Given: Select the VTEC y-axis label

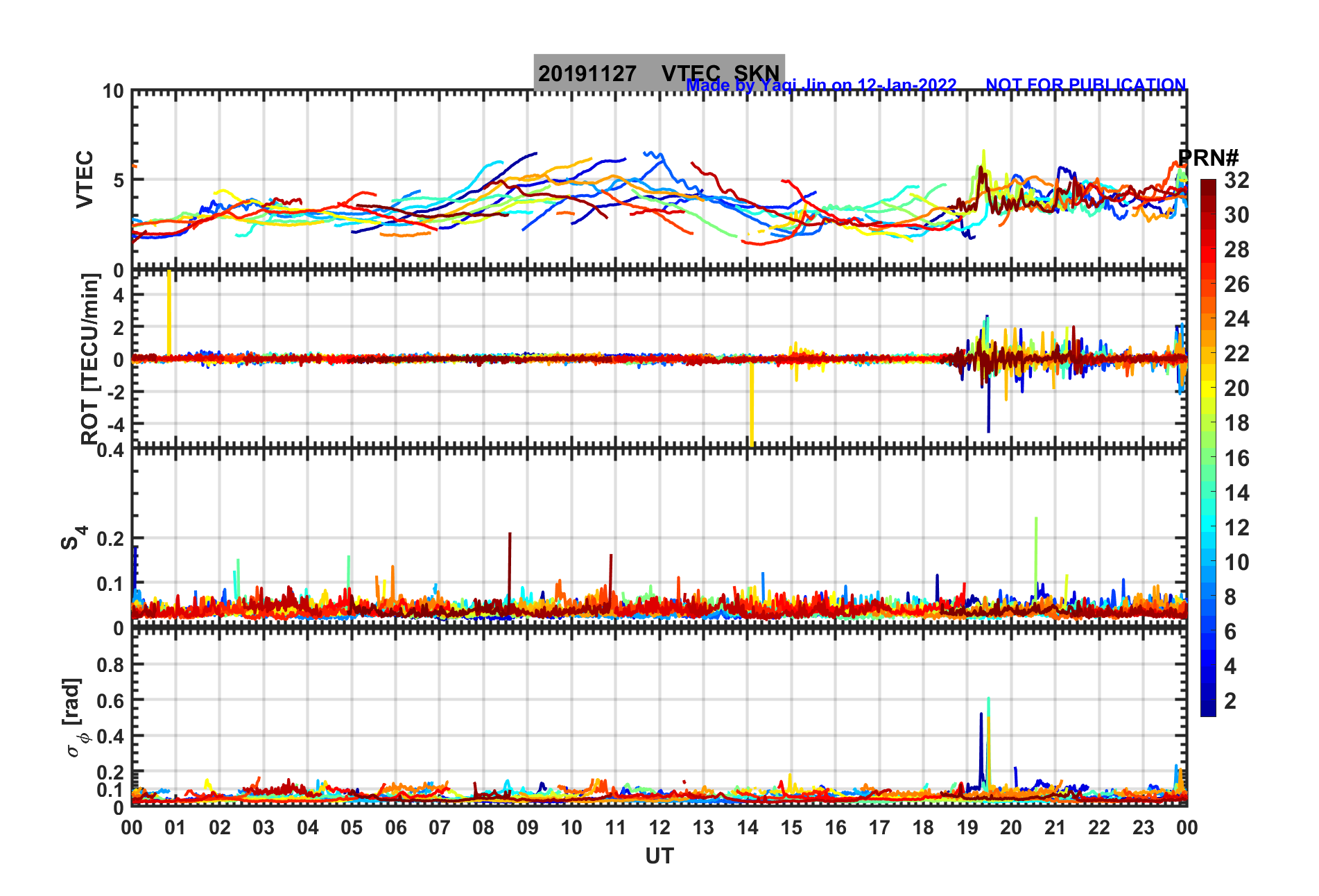Looking at the screenshot, I should 85,180.
